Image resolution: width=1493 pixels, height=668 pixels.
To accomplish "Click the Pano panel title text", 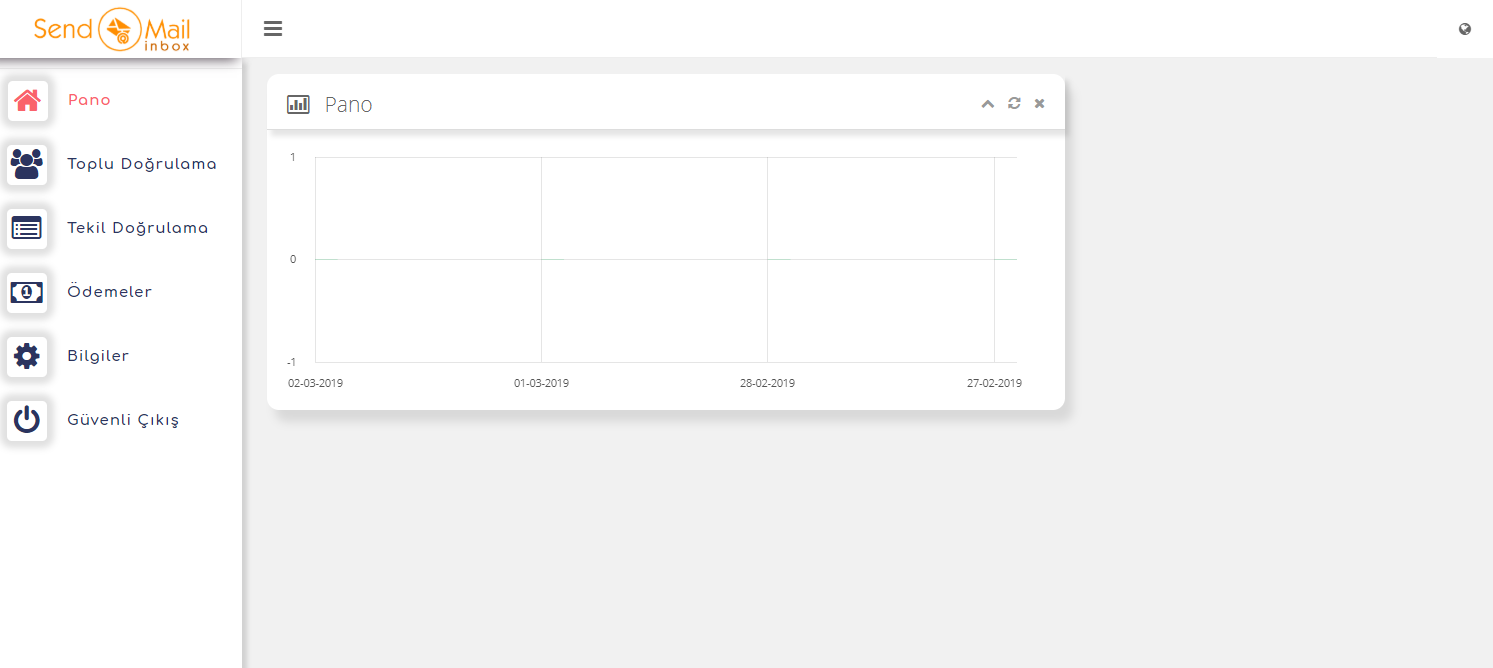I will coord(349,104).
